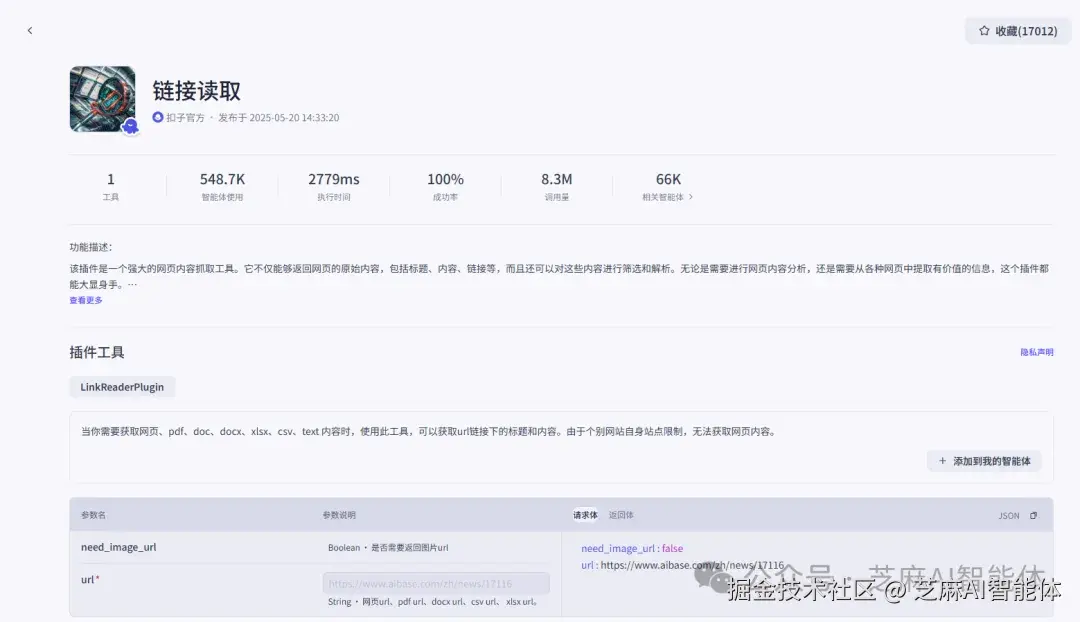Click the url input field with placeholder

435,582
